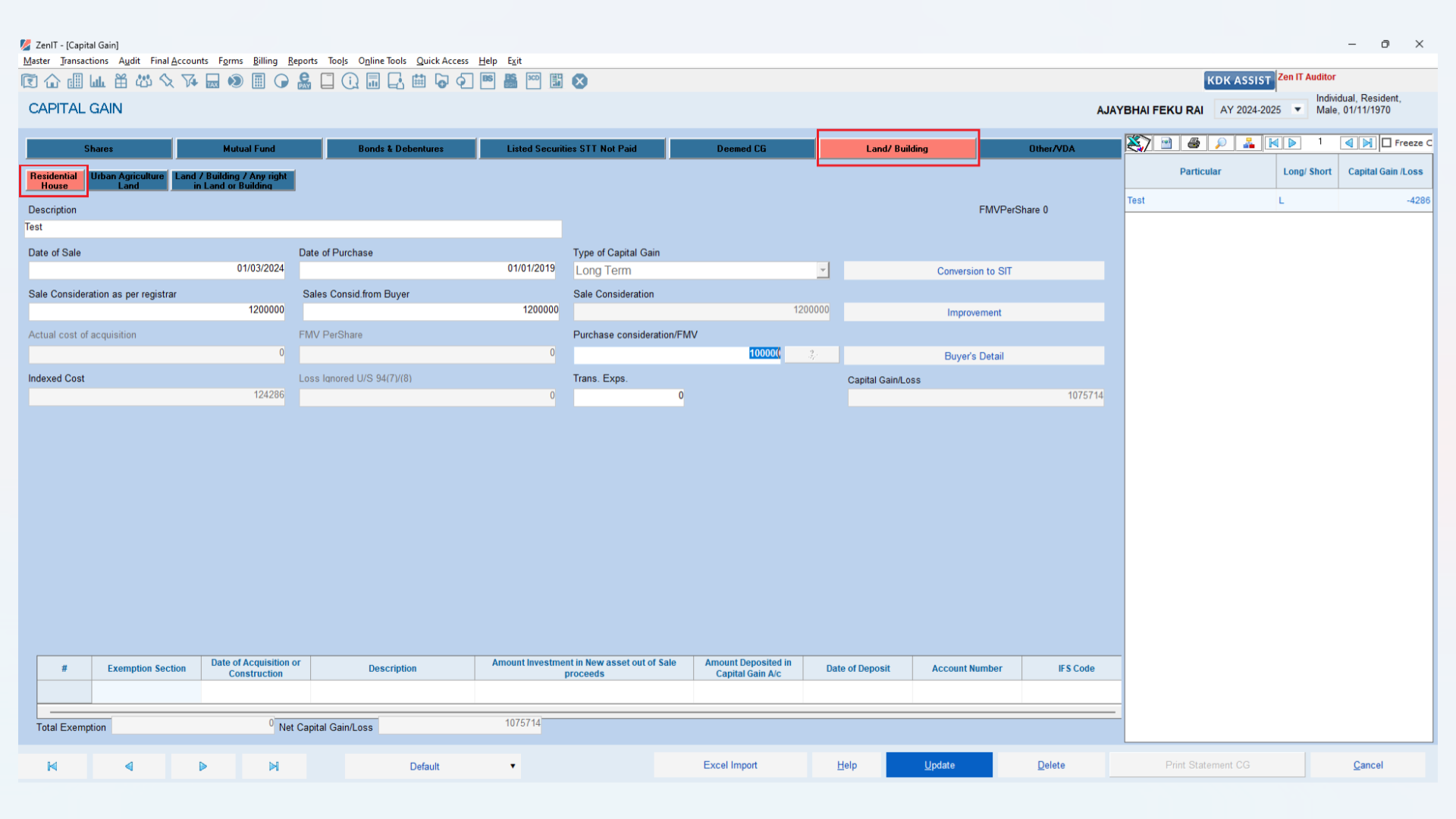Viewport: 1456px width, 819px height.
Task: Open the 3CD toolbar icon
Action: [533, 81]
